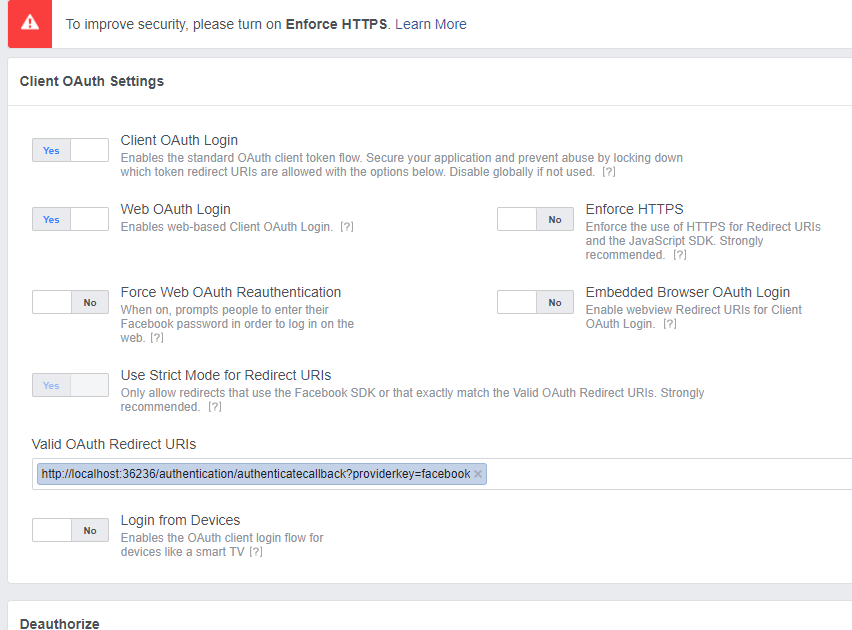The height and width of the screenshot is (630, 852).
Task: Open help for Web OAuth Login setting
Action: click(x=347, y=227)
